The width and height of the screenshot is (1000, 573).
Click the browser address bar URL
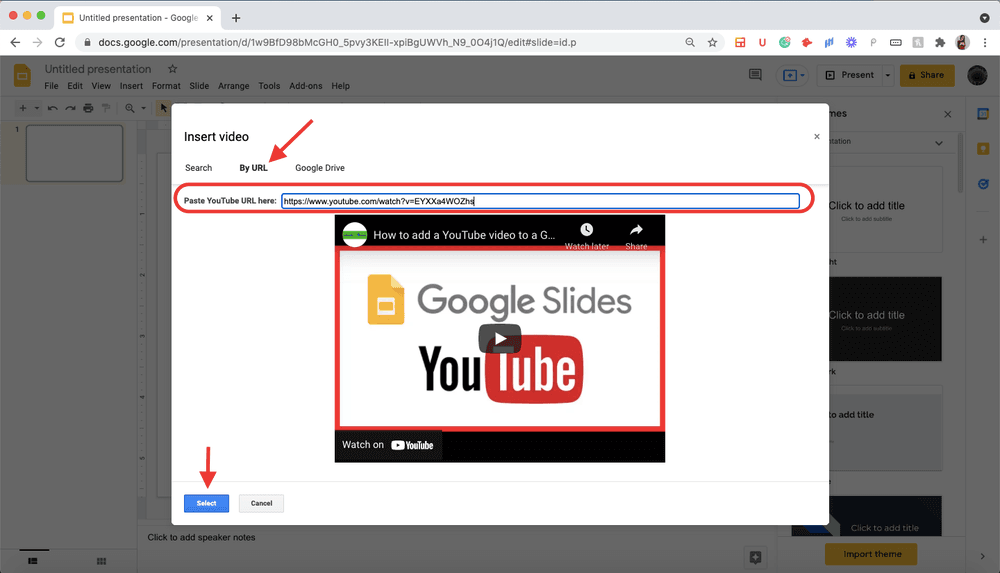(x=337, y=42)
